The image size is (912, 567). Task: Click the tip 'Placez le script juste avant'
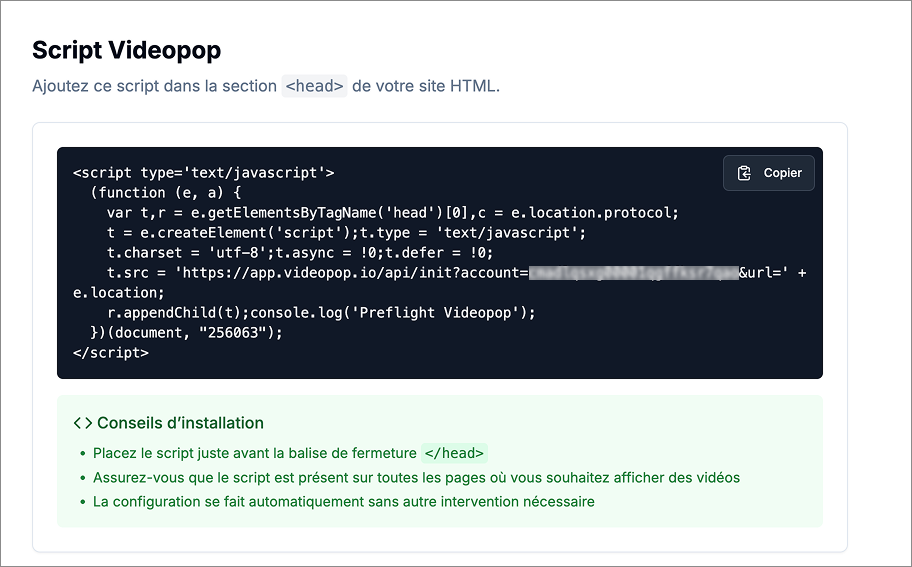[x=290, y=453]
